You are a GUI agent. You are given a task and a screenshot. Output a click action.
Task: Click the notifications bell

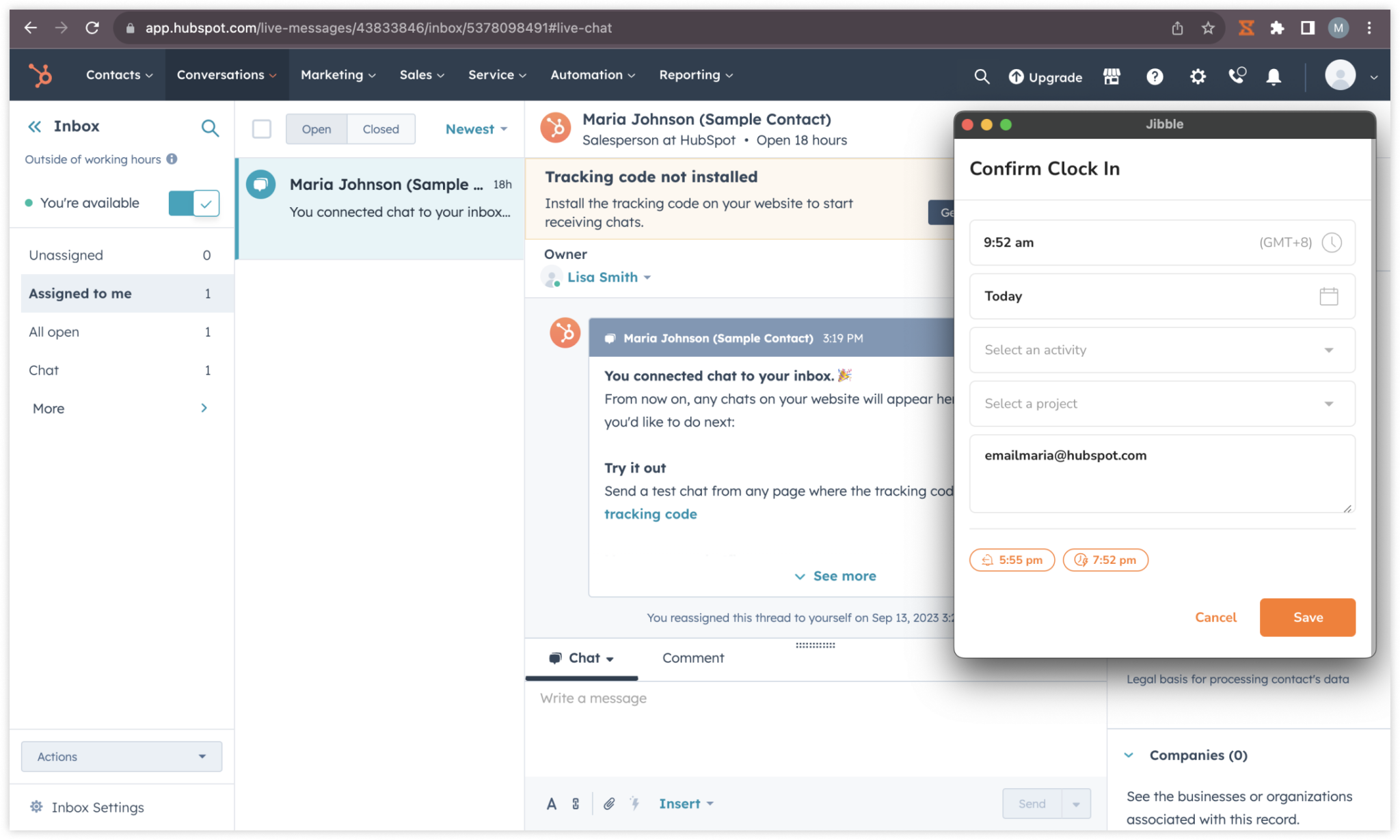pos(1274,76)
